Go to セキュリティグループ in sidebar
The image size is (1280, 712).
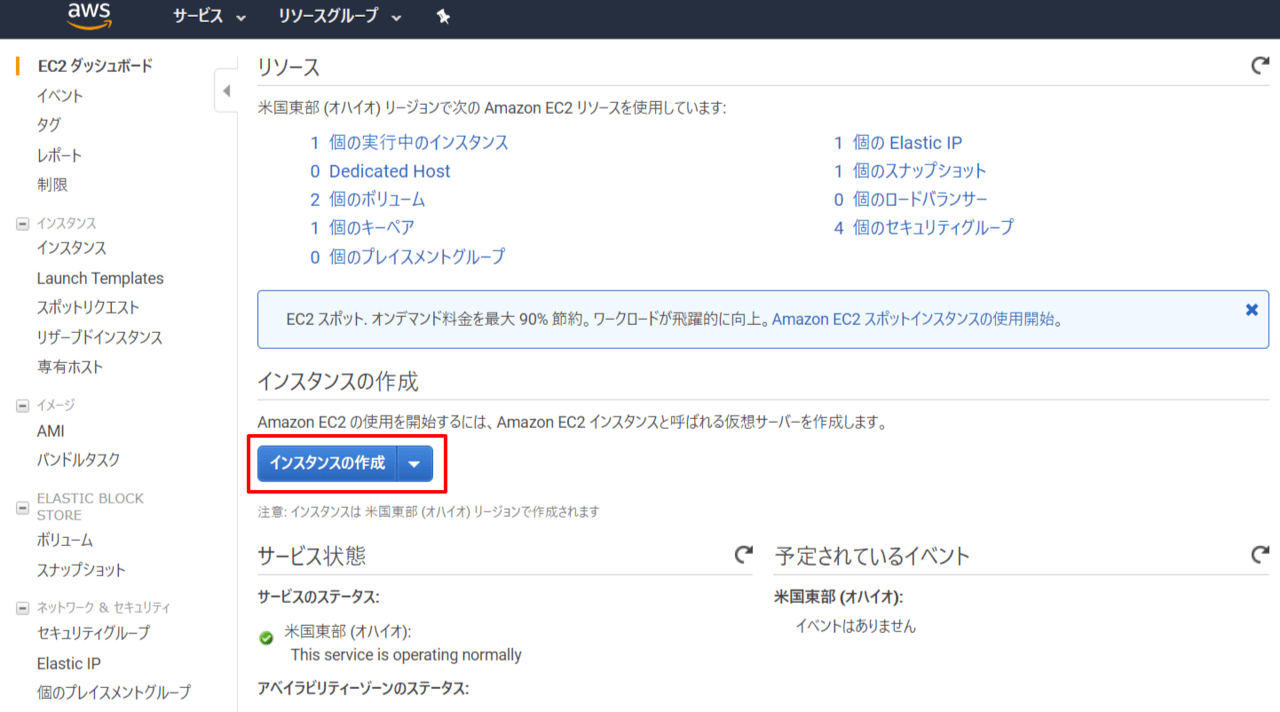(93, 633)
